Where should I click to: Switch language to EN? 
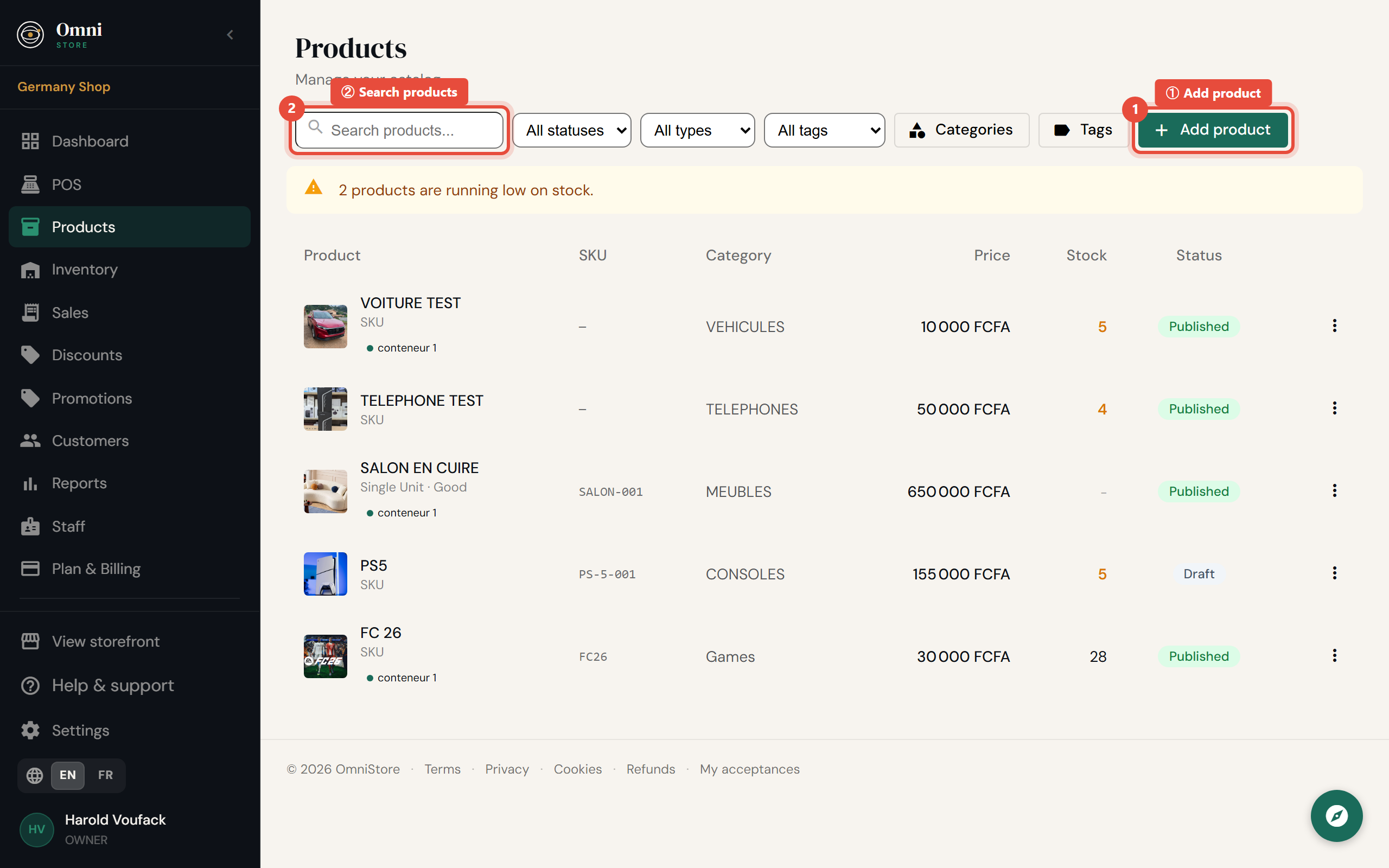(x=68, y=776)
